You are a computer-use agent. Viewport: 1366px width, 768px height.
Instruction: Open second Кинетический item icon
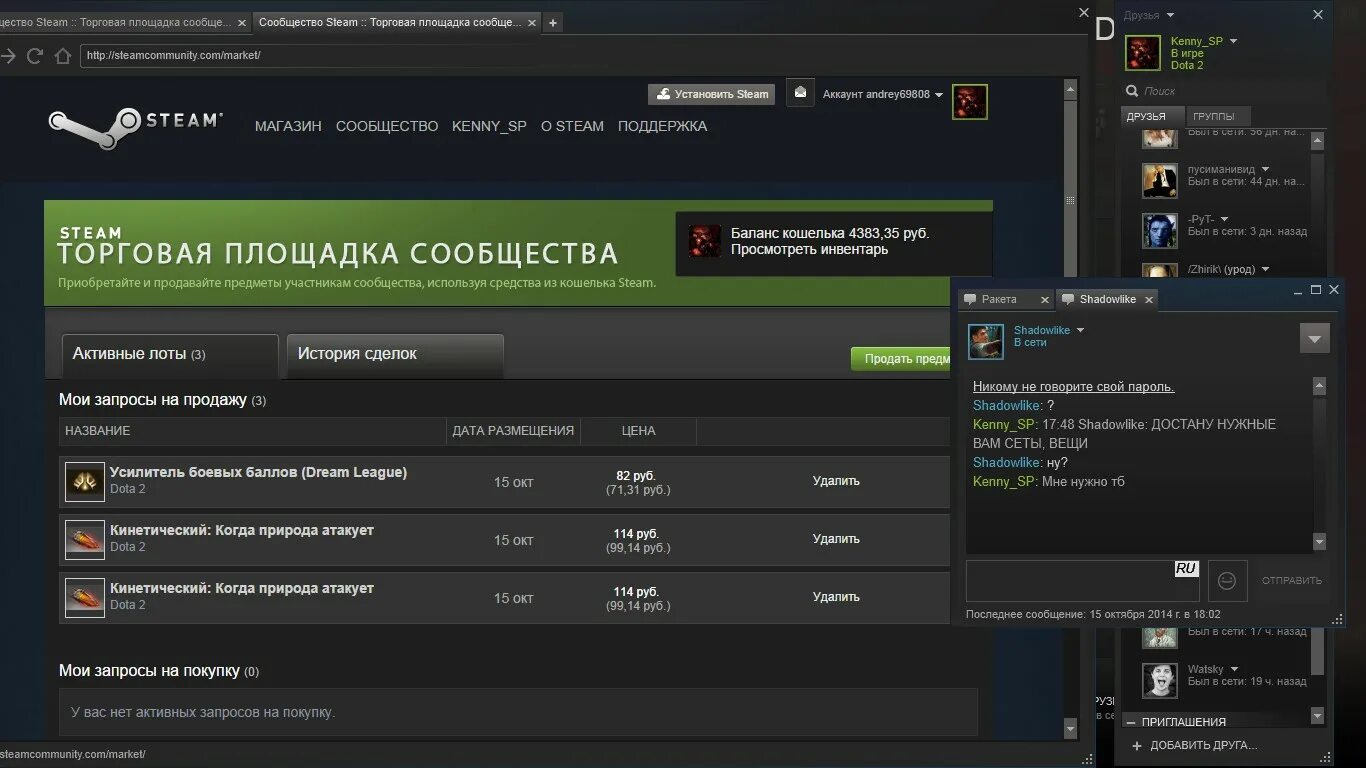coord(85,597)
